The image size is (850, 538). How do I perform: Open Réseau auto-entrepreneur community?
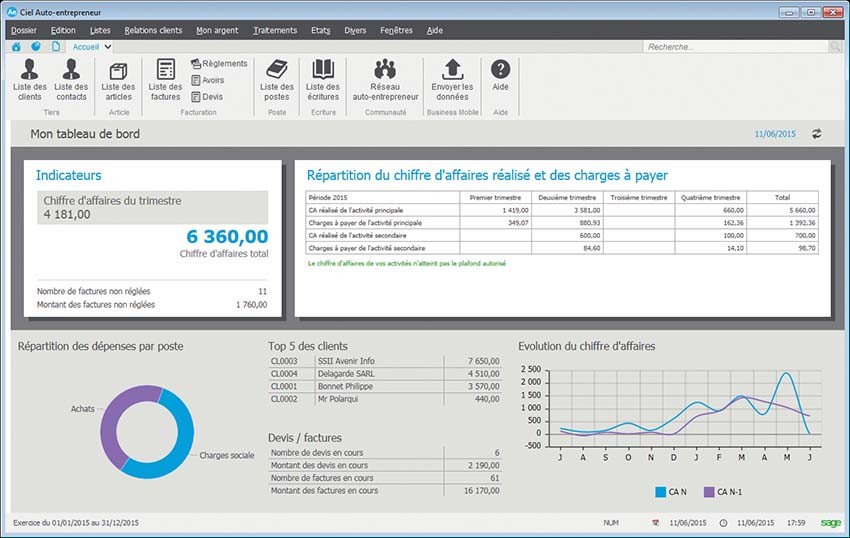tap(385, 79)
